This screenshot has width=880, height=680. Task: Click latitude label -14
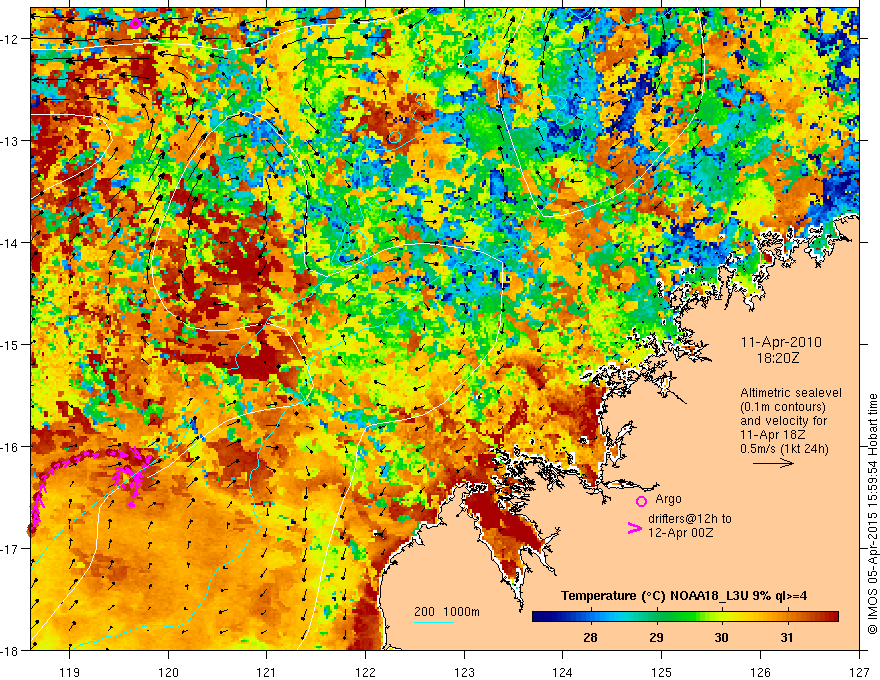10,243
